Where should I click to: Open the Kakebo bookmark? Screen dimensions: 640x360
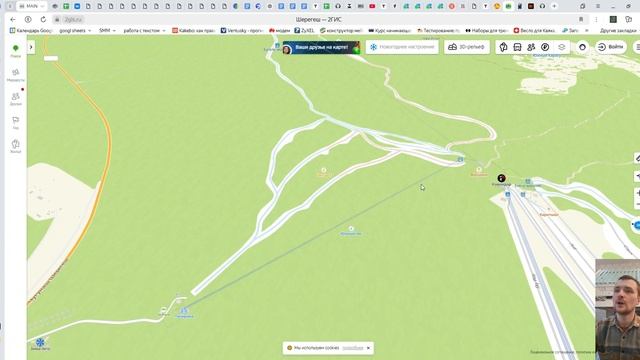click(194, 31)
